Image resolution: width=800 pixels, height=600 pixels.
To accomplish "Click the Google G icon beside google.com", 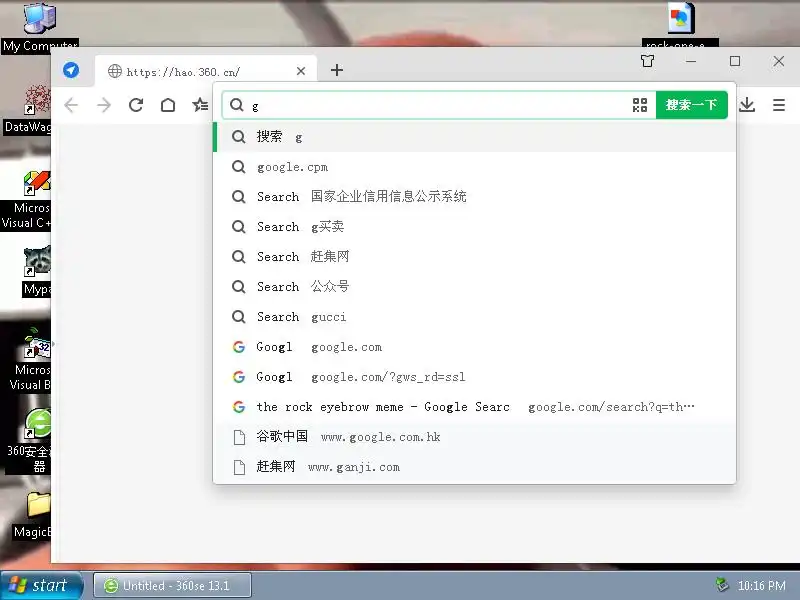I will pyautogui.click(x=238, y=347).
